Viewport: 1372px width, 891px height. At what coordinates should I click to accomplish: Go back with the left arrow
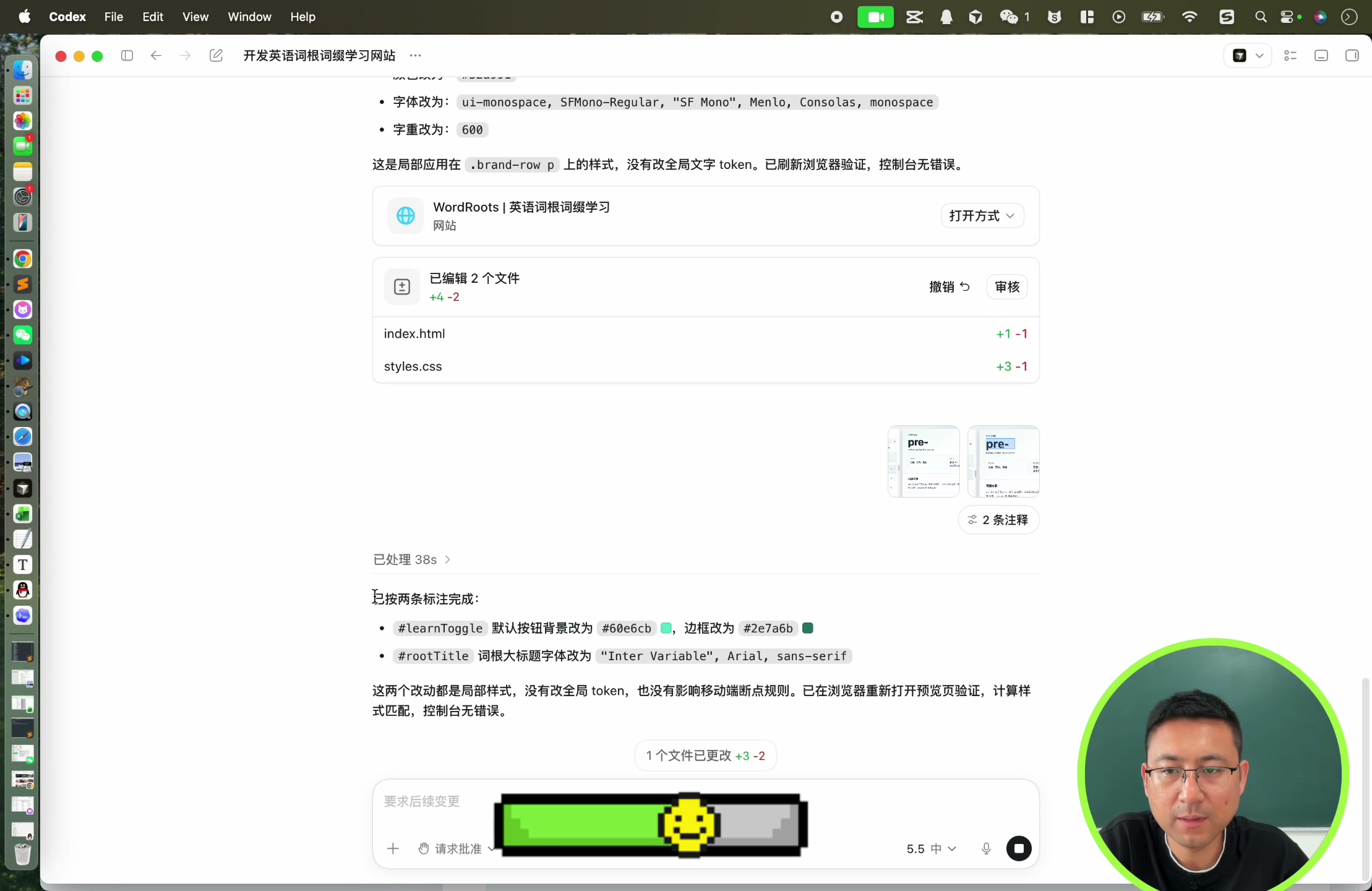(x=156, y=56)
